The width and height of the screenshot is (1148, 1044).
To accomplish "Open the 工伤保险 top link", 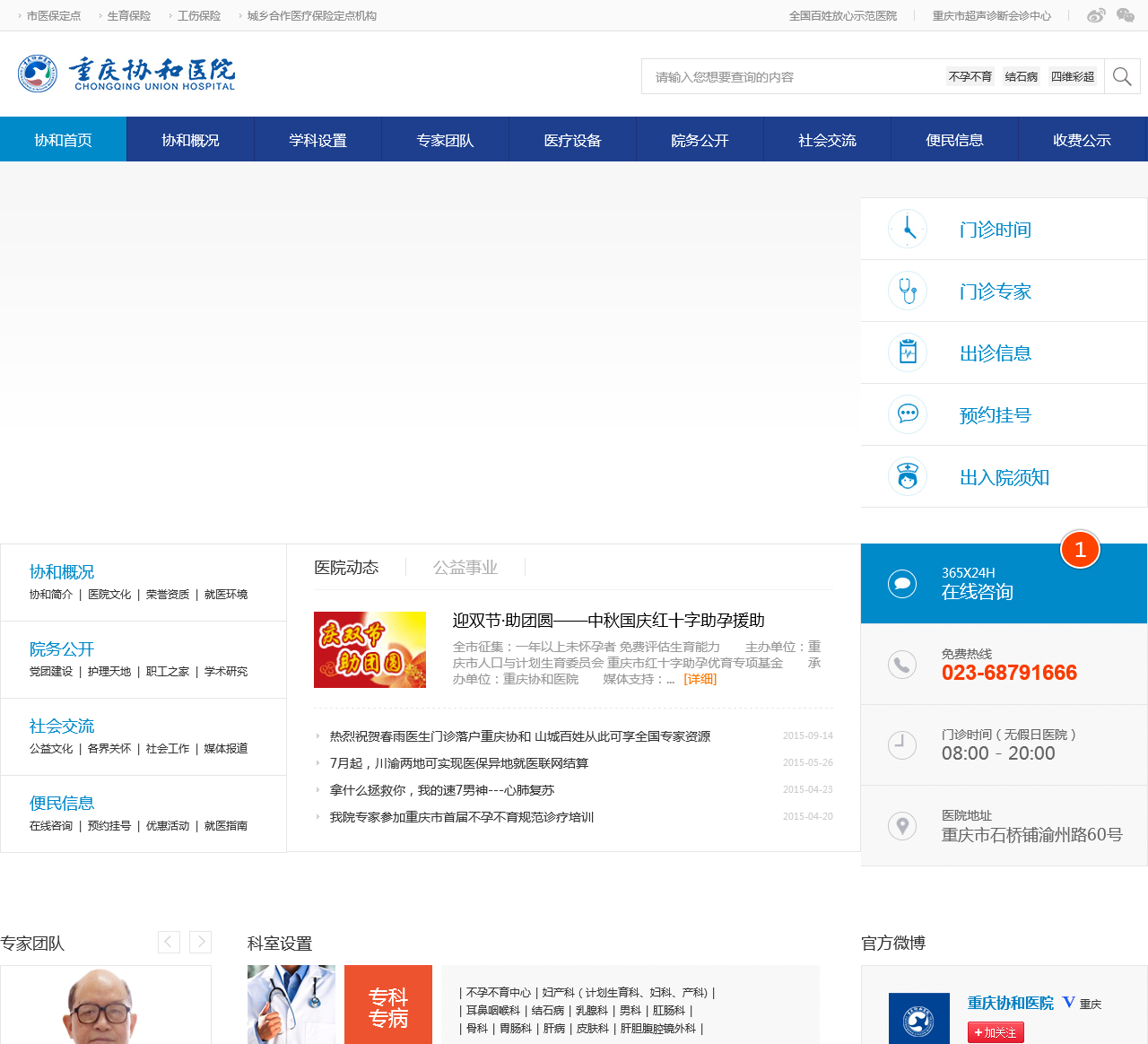I will [x=199, y=16].
